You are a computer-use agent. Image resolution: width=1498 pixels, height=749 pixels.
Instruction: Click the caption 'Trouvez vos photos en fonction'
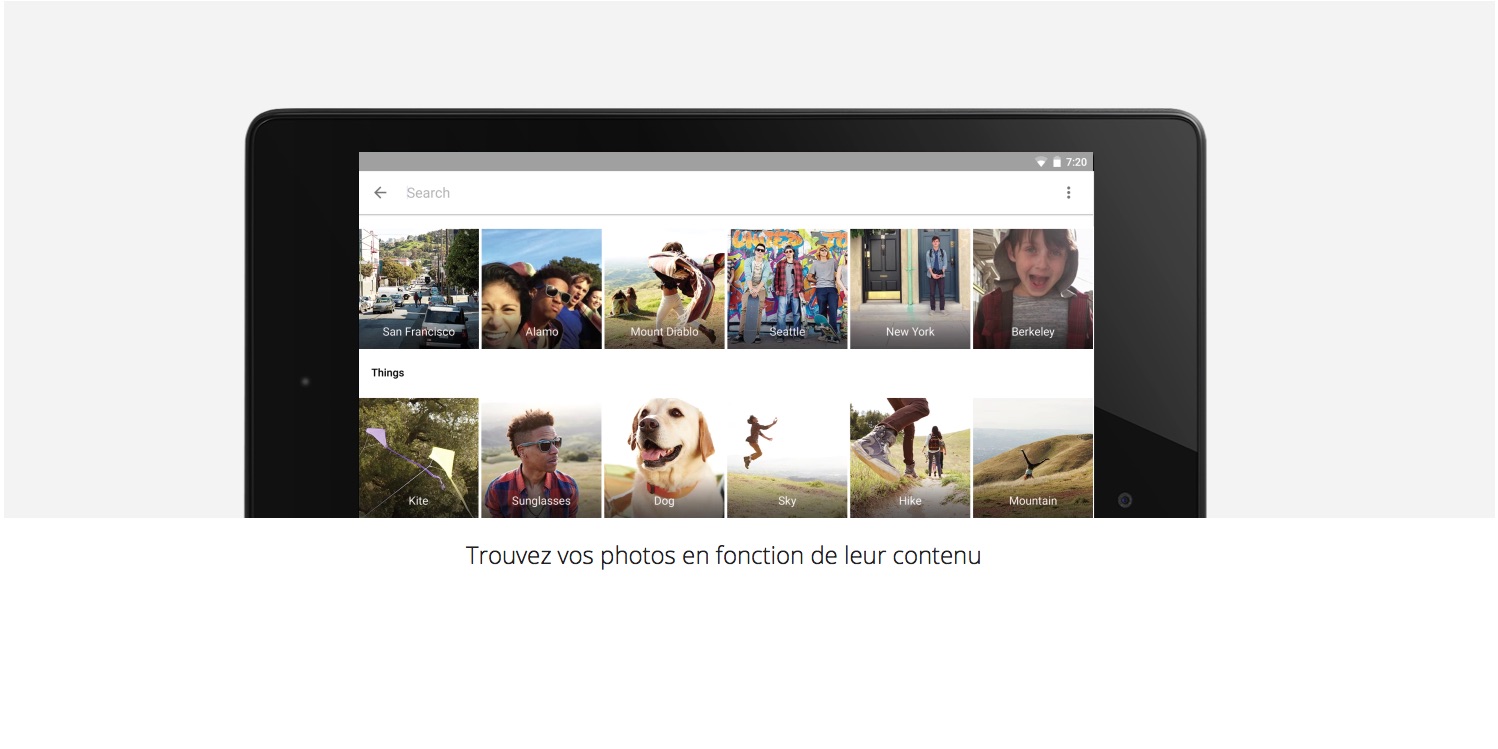pyautogui.click(x=636, y=556)
